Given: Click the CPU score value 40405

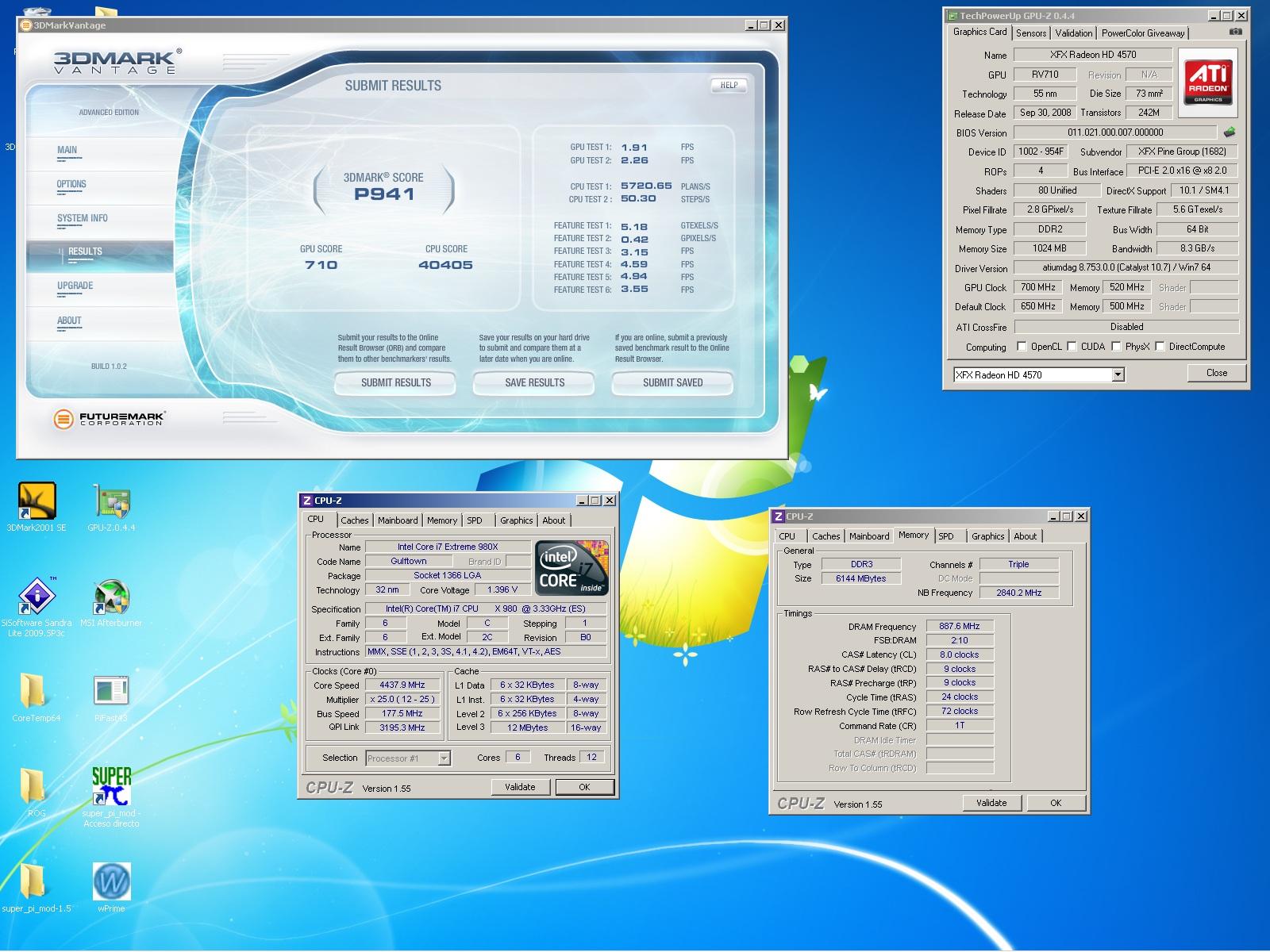Looking at the screenshot, I should [x=445, y=265].
